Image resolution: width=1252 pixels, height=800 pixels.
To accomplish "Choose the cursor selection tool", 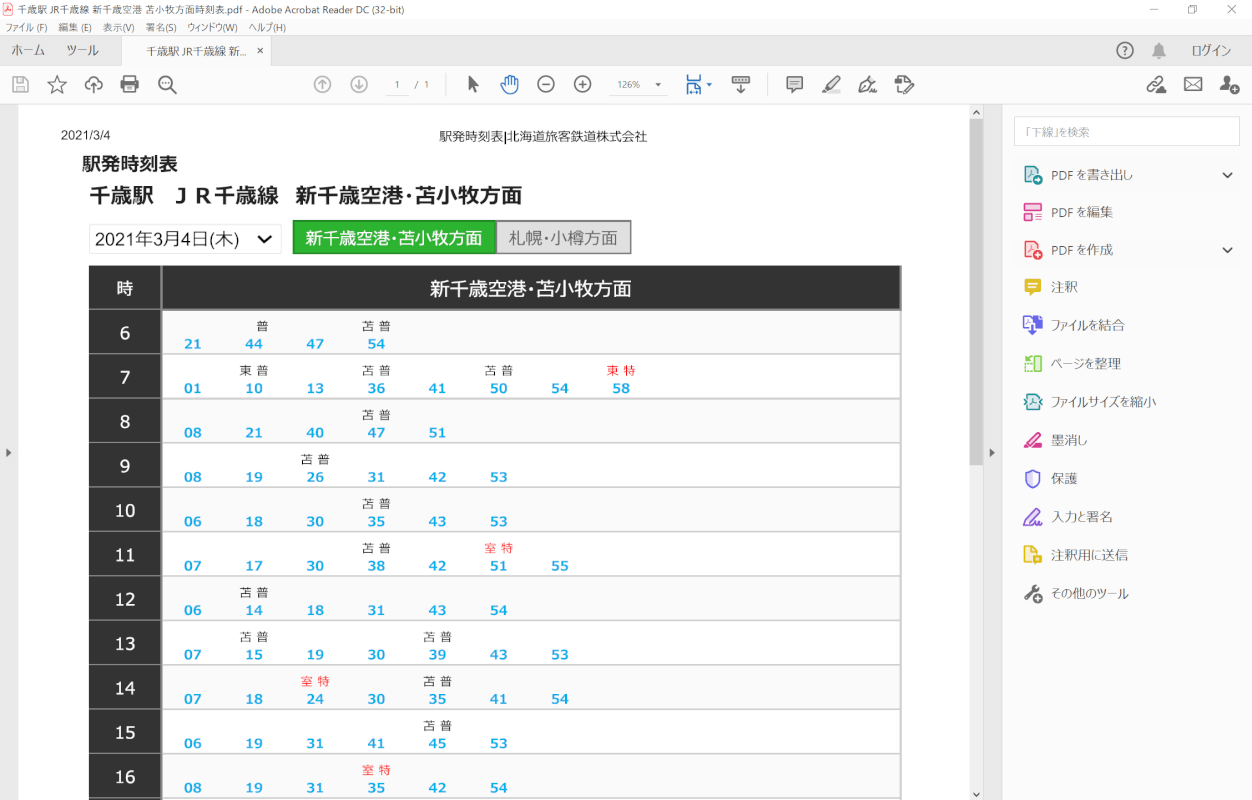I will pos(473,85).
